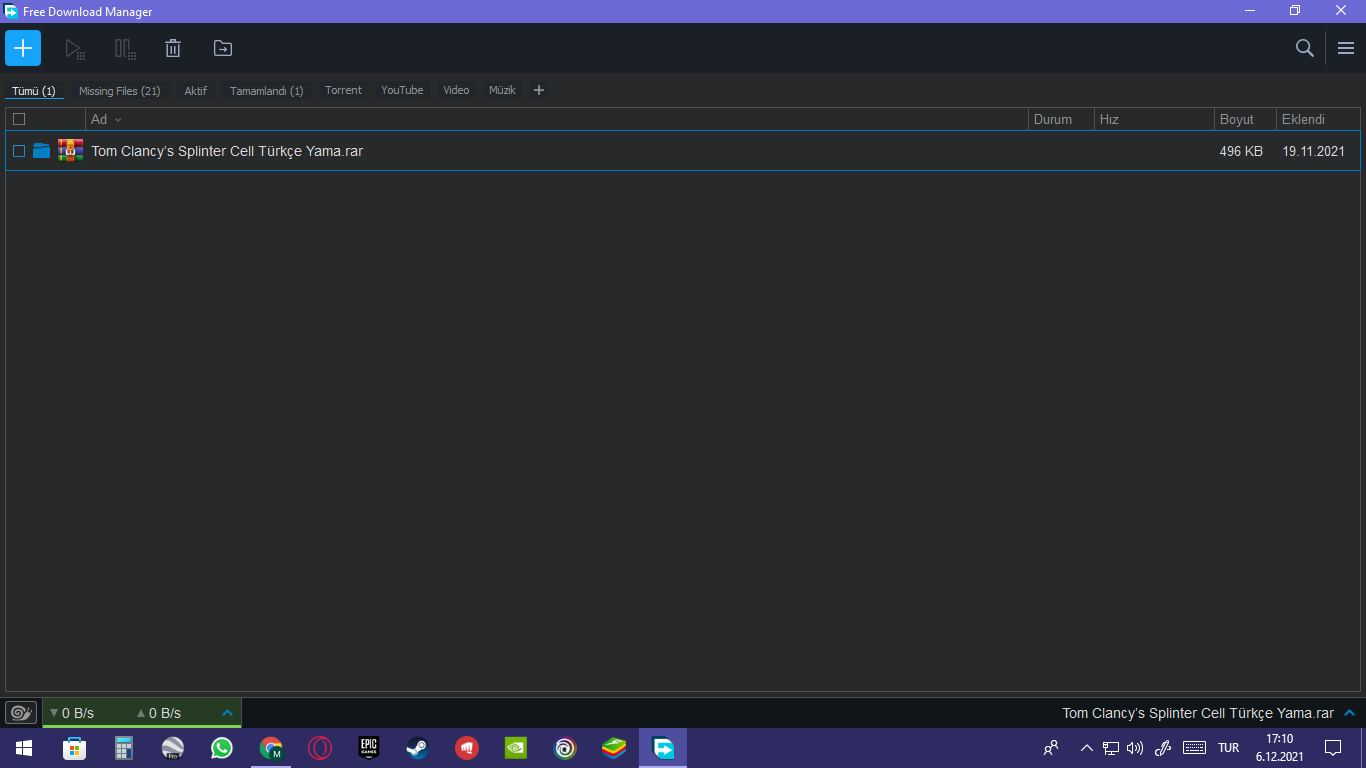Switch to the Tamamlandı (1) tab
This screenshot has width=1366, height=768.
pyautogui.click(x=267, y=91)
